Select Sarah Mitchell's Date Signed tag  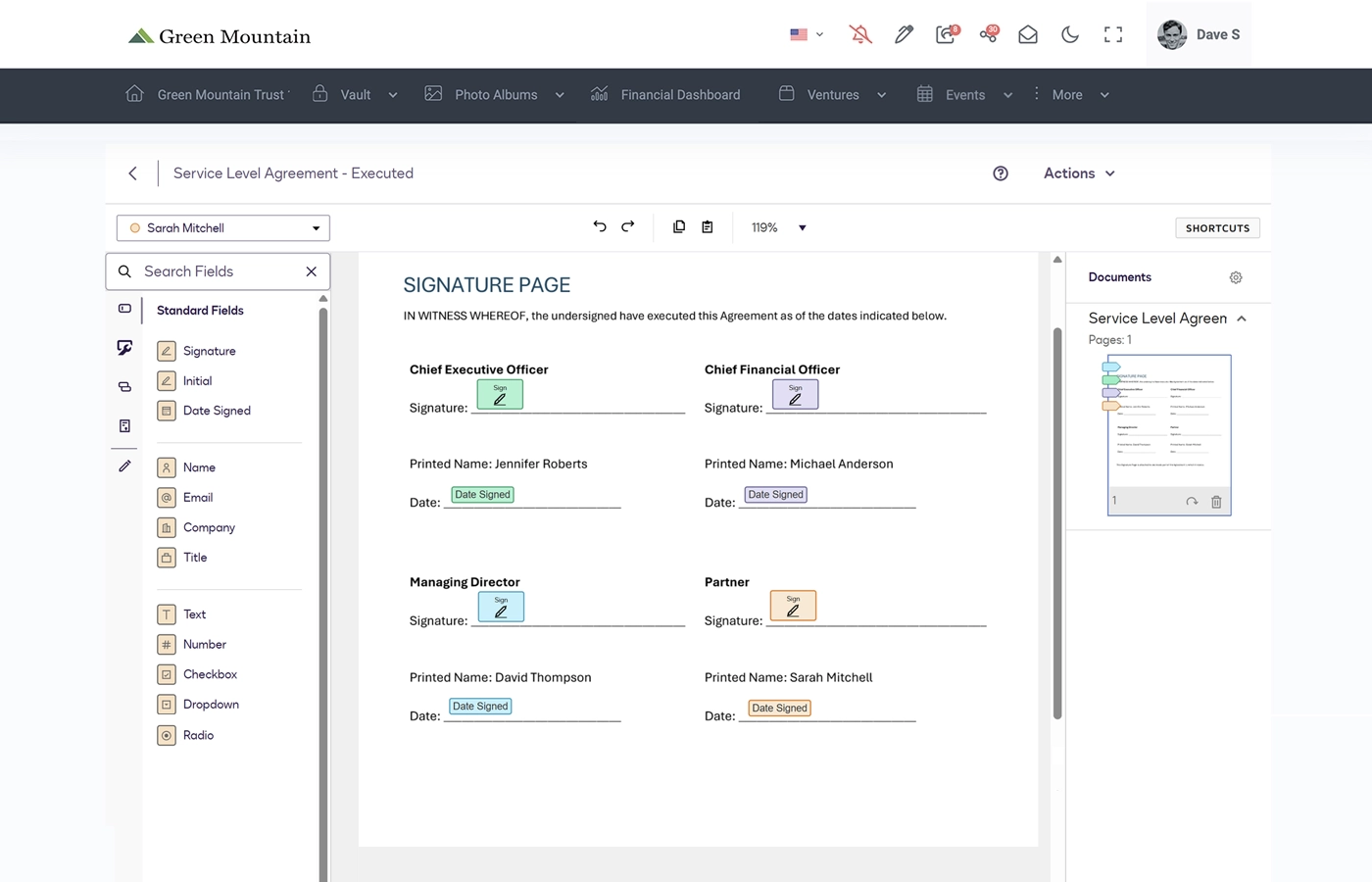[x=779, y=709]
